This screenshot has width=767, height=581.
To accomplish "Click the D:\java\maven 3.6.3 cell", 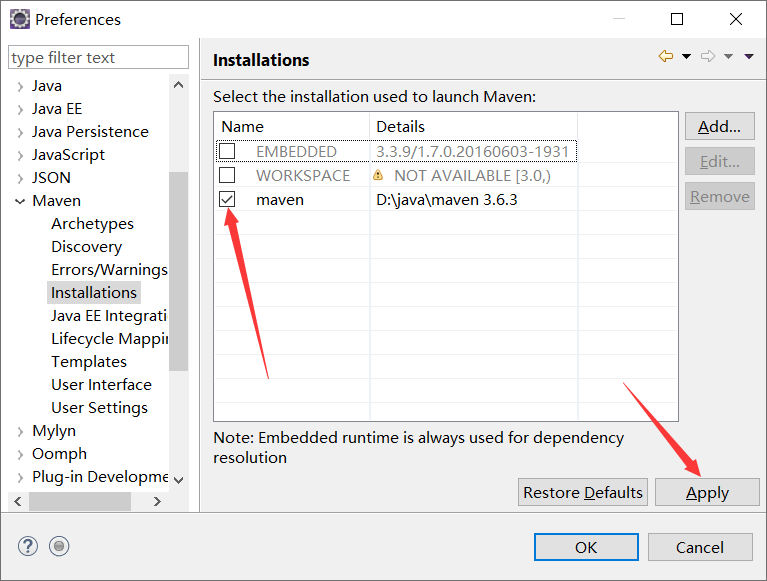I will tap(447, 200).
